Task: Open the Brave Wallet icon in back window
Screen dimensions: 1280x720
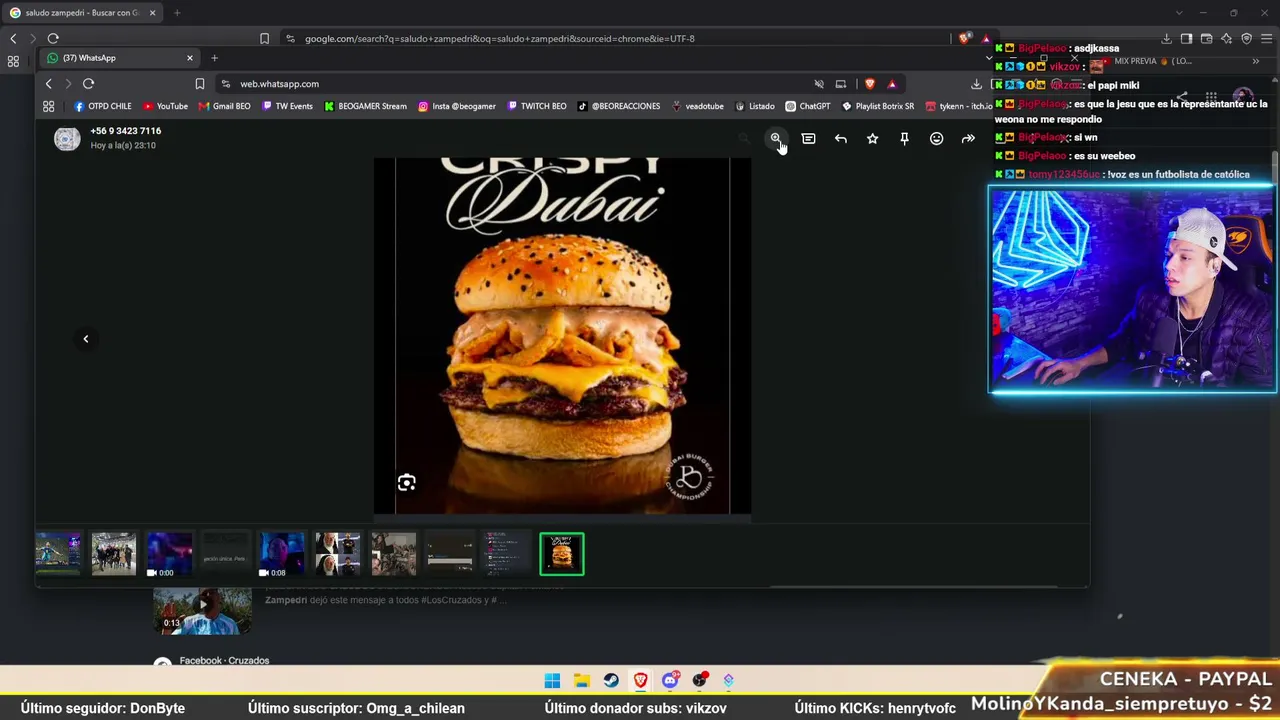Action: pyautogui.click(x=1206, y=39)
